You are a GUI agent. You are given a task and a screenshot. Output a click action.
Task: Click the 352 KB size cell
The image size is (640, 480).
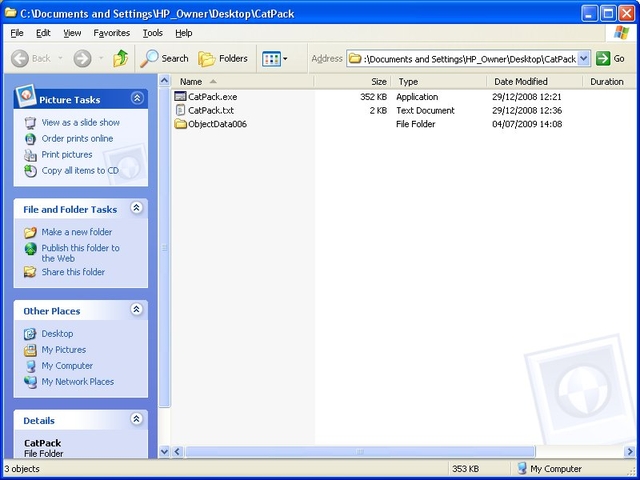[x=373, y=97]
